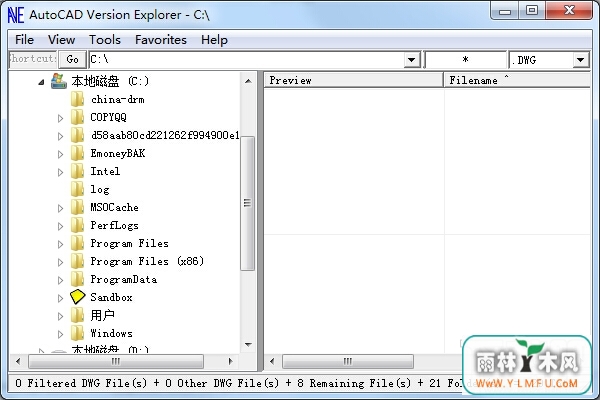600x400 pixels.
Task: Click the asterisk filename filter field
Action: pyautogui.click(x=465, y=60)
